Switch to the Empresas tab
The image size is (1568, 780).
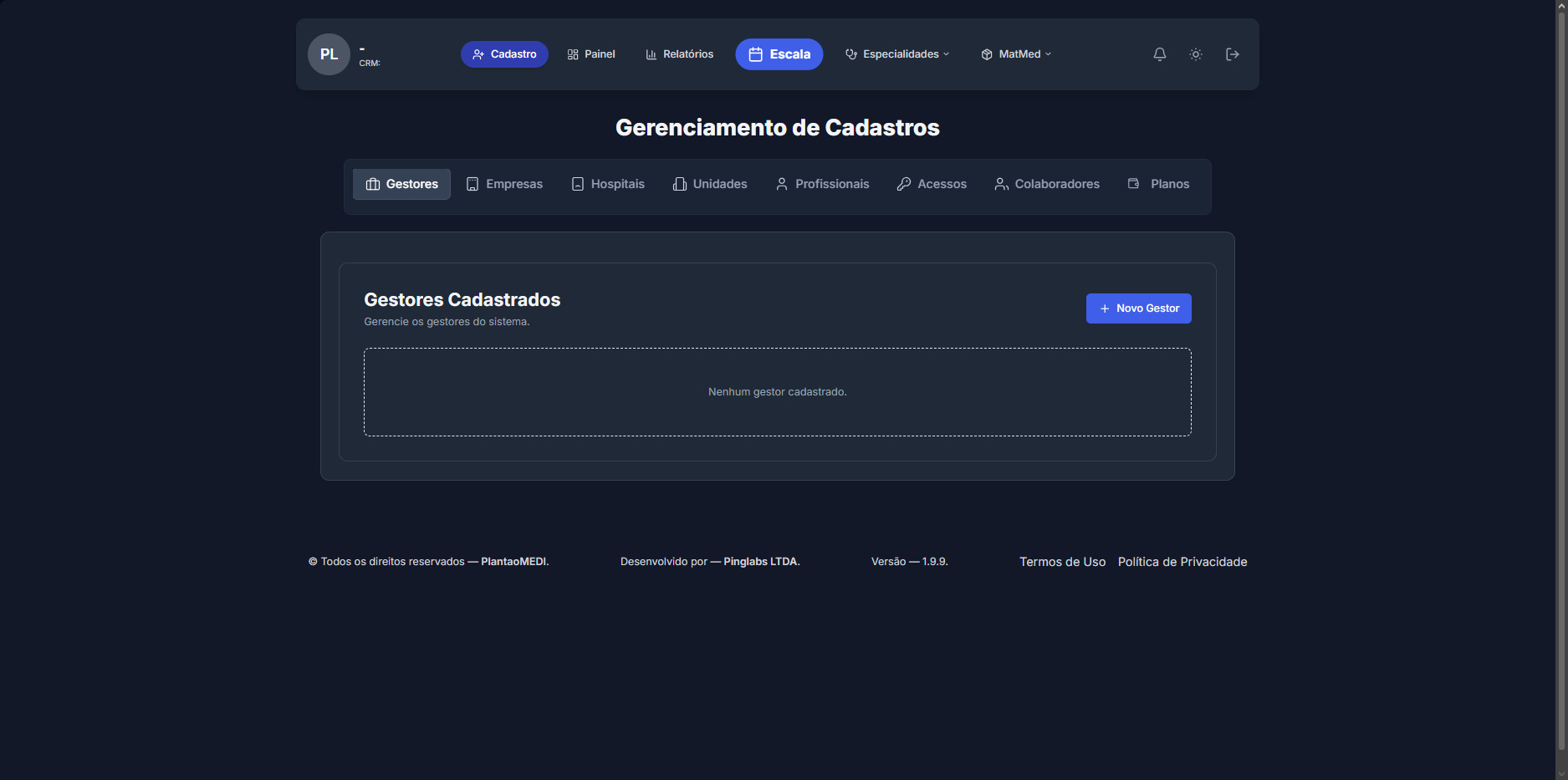pyautogui.click(x=504, y=184)
